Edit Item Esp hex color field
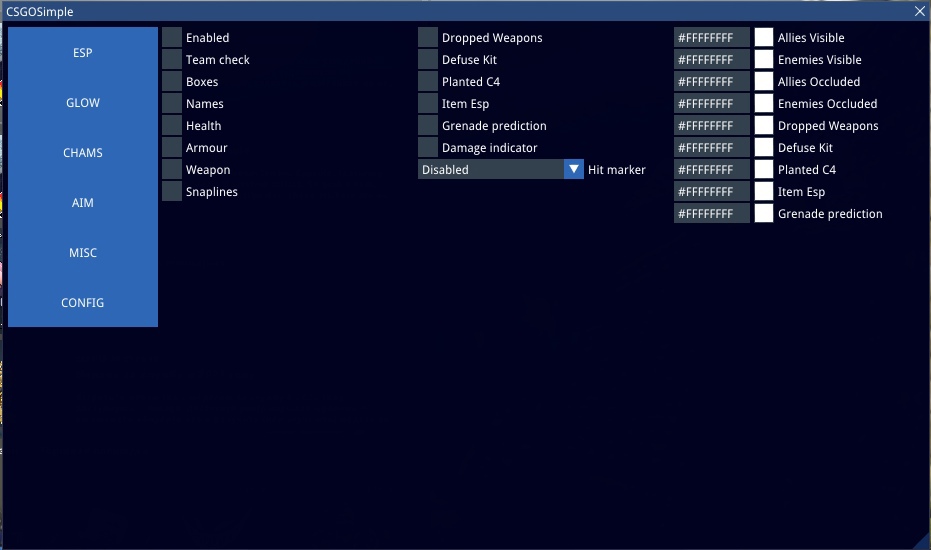This screenshot has height=550, width=931. tap(712, 191)
